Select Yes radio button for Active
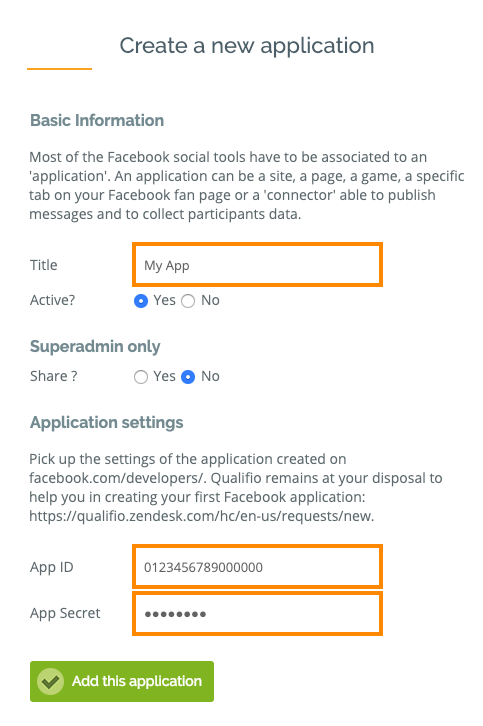The height and width of the screenshot is (726, 483). [141, 301]
